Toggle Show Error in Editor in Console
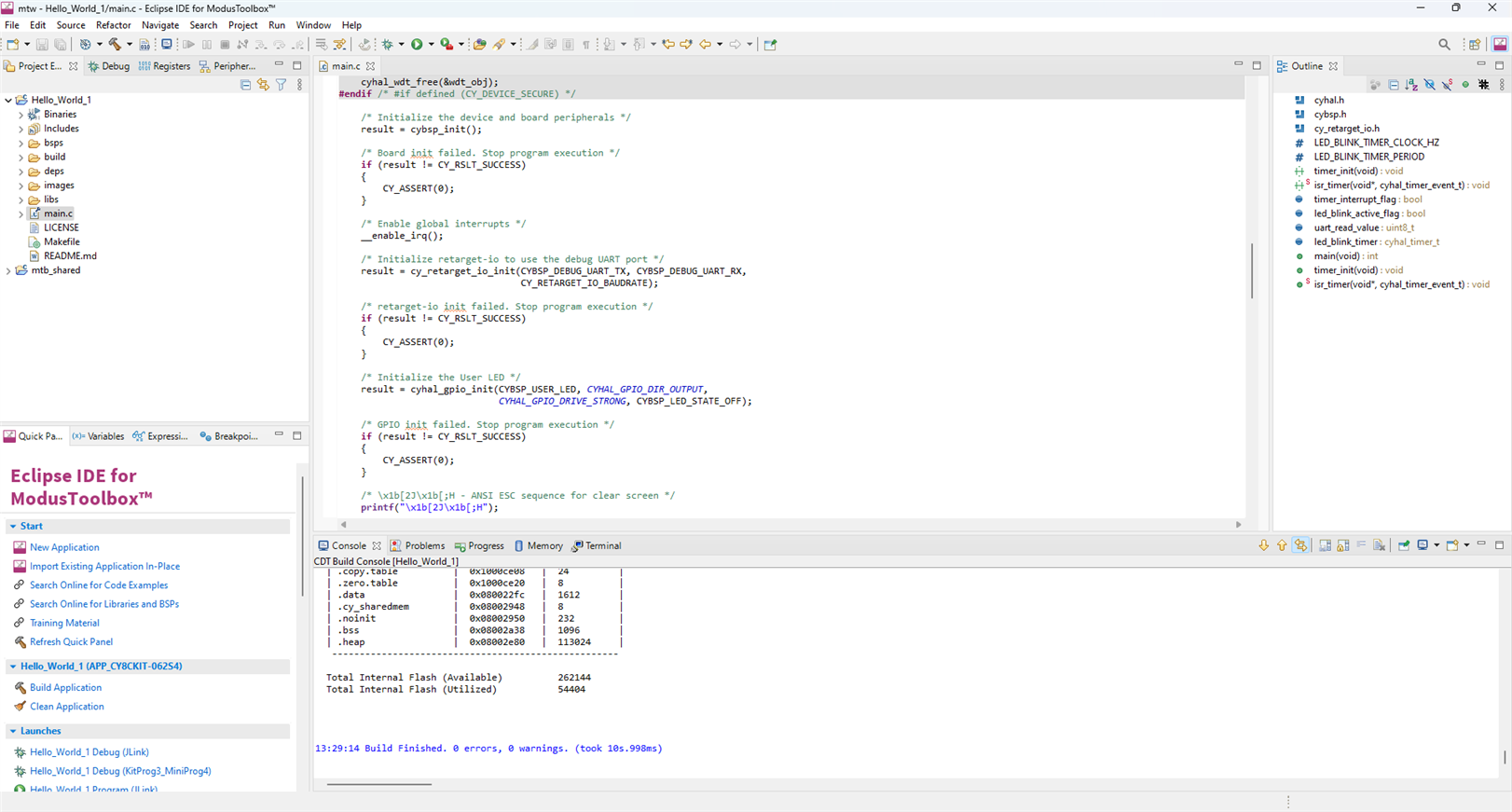 (1300, 545)
